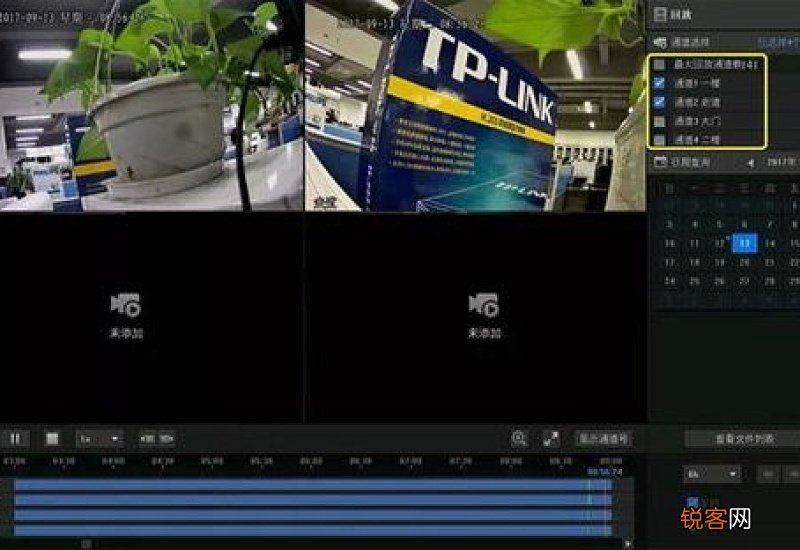This screenshot has height=550, width=800.
Task: Click the second blue recording track
Action: pos(313,500)
